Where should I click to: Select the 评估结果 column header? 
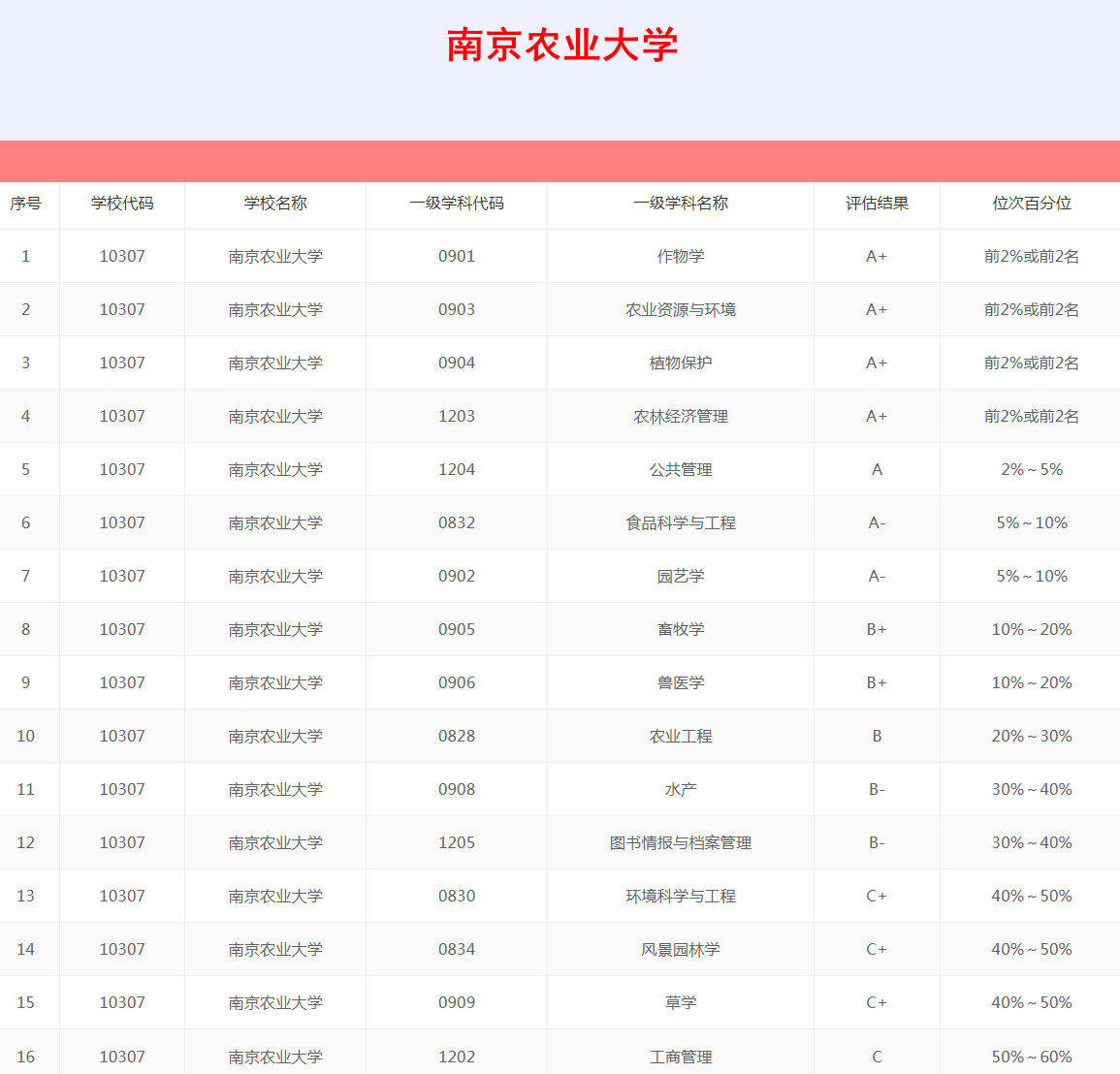tap(877, 204)
